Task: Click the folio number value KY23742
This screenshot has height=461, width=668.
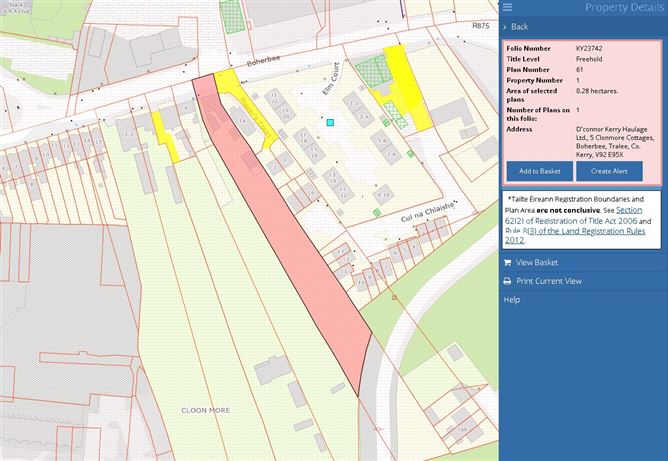Action: click(x=589, y=48)
